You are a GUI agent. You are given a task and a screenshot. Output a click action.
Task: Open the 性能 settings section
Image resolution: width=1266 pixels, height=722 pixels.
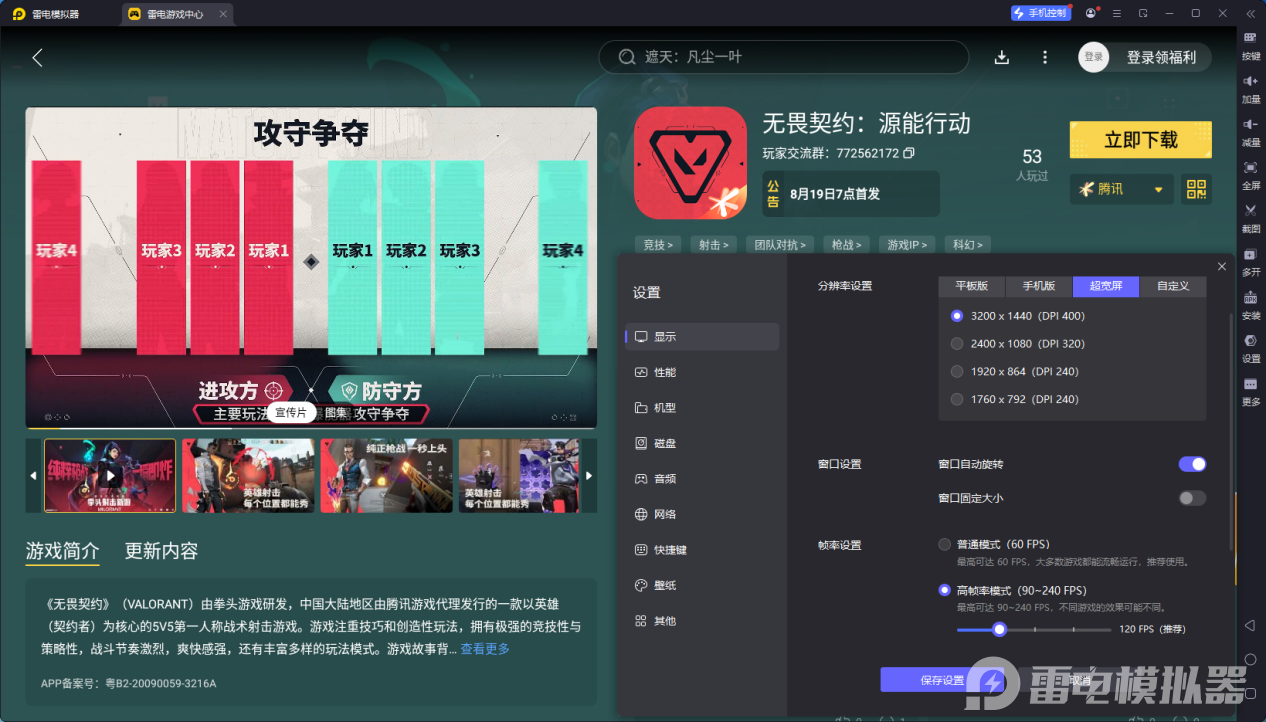click(x=665, y=372)
